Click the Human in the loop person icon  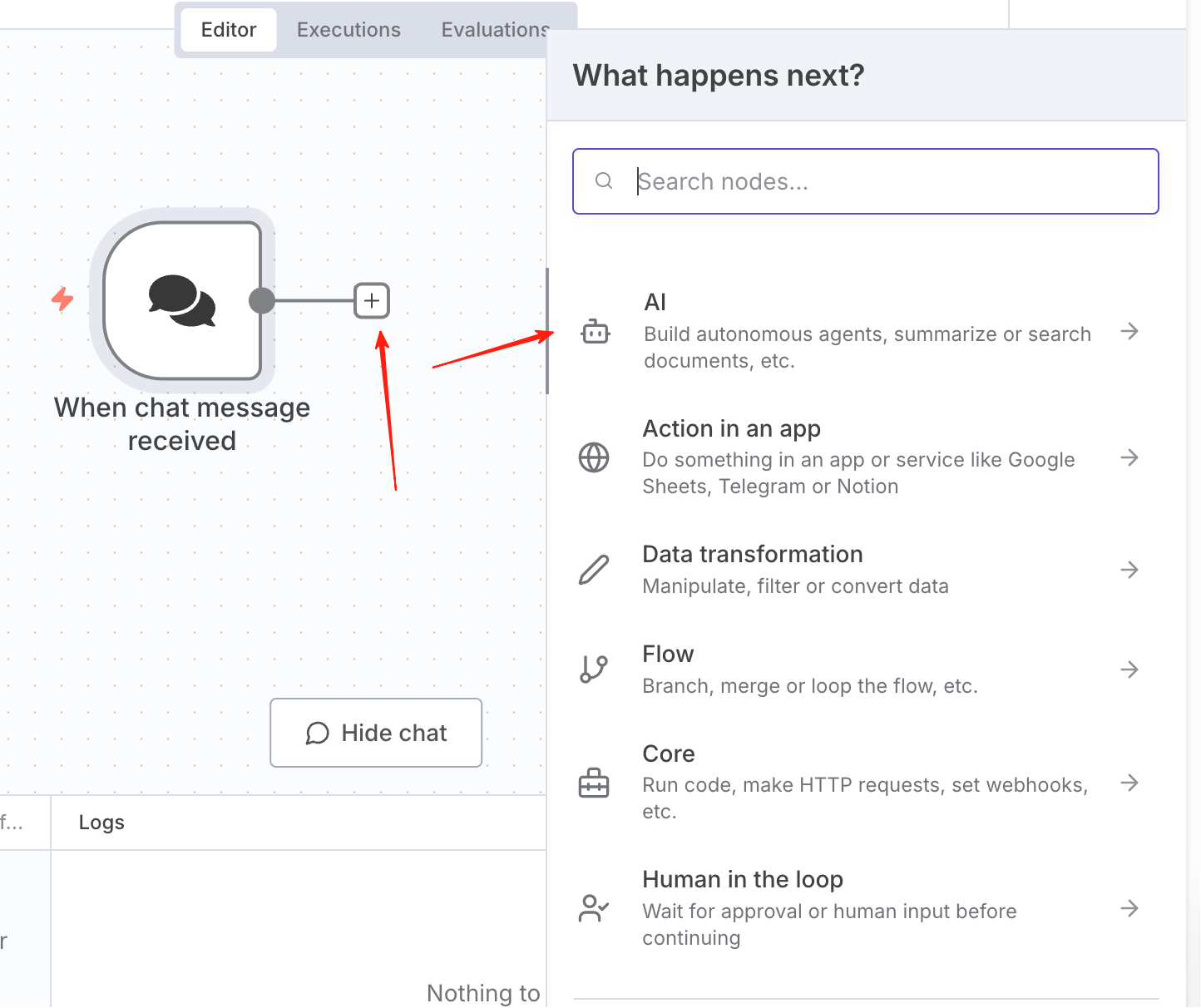click(594, 908)
